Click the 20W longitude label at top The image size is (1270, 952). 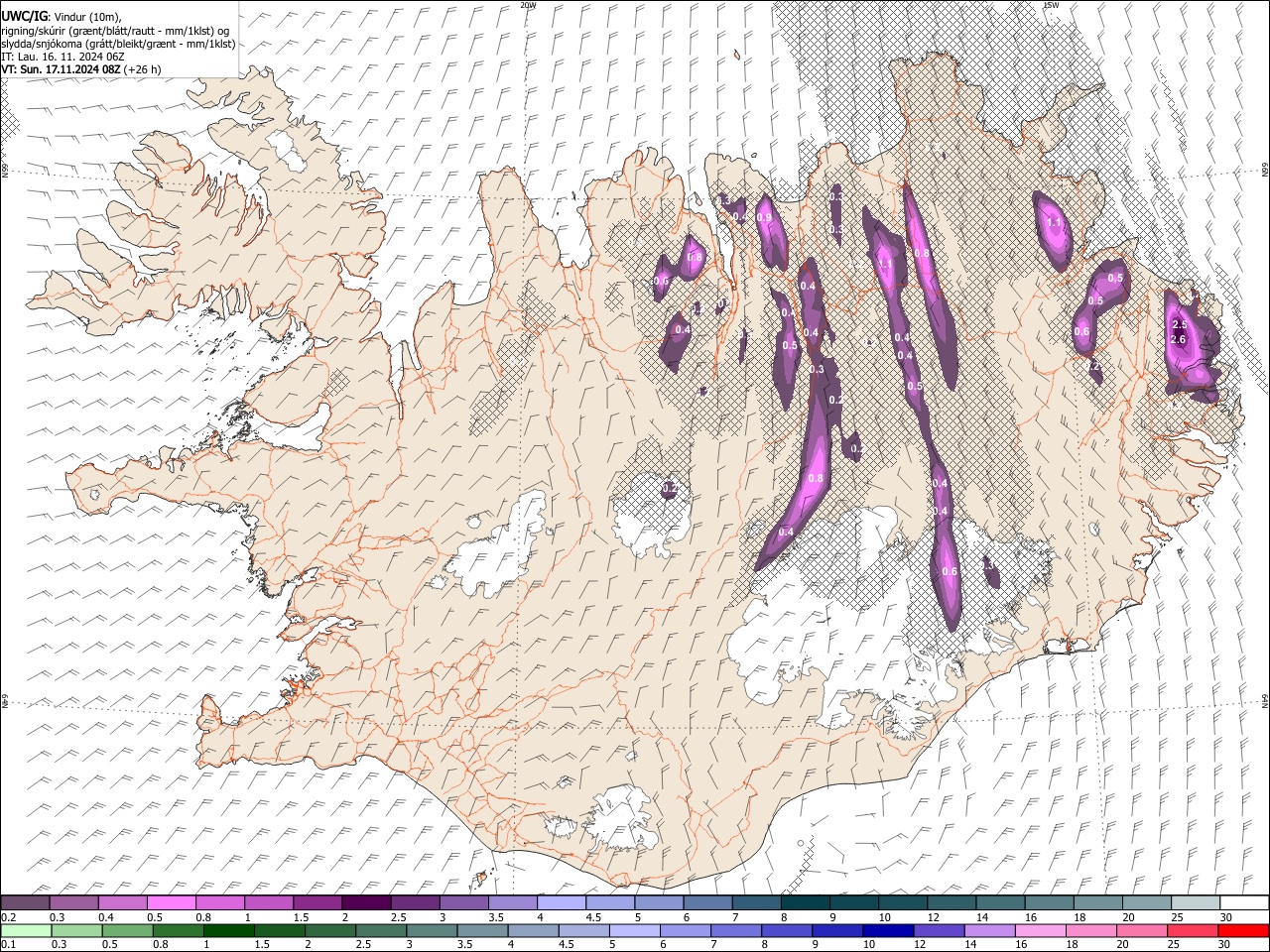(528, 5)
